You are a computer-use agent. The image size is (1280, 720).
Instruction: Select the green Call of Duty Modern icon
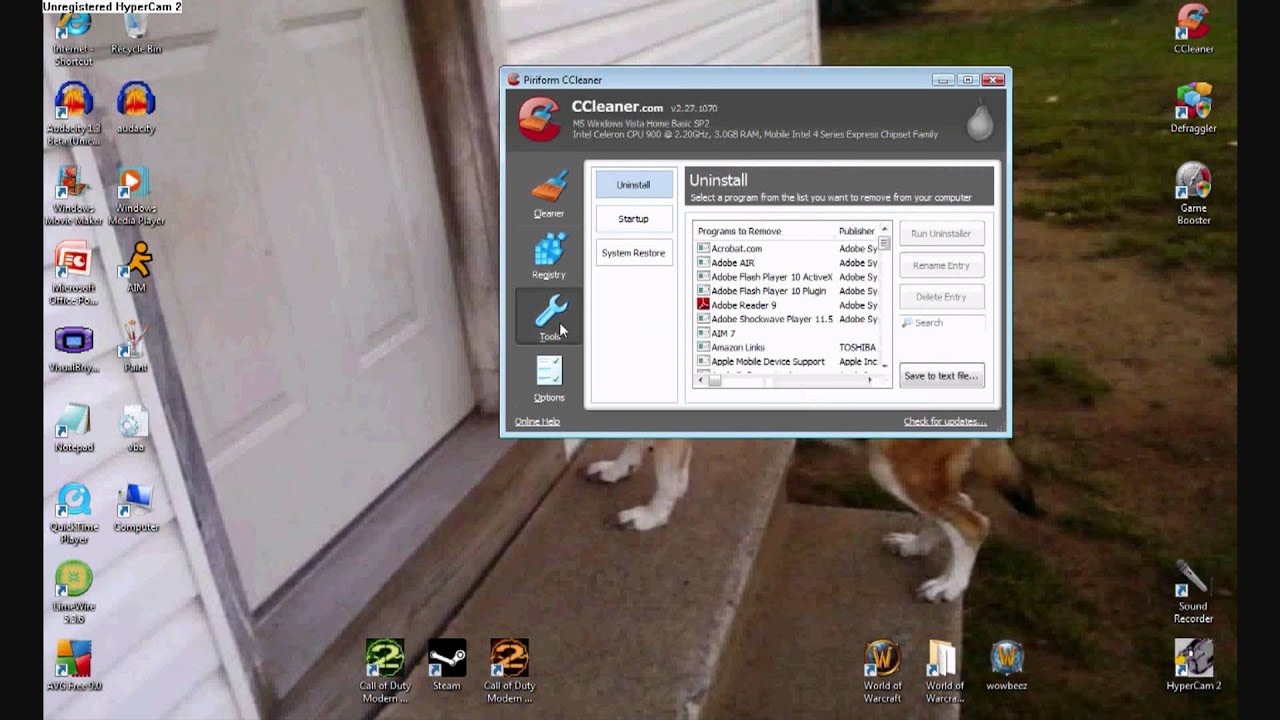(385, 671)
